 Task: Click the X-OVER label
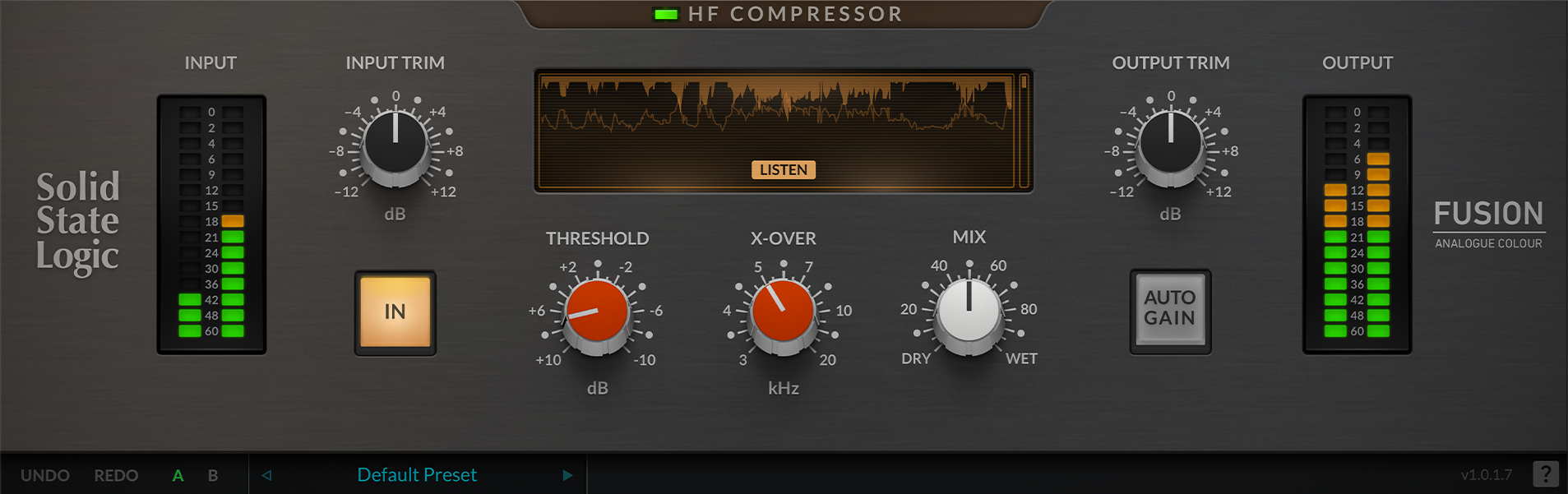click(x=784, y=238)
